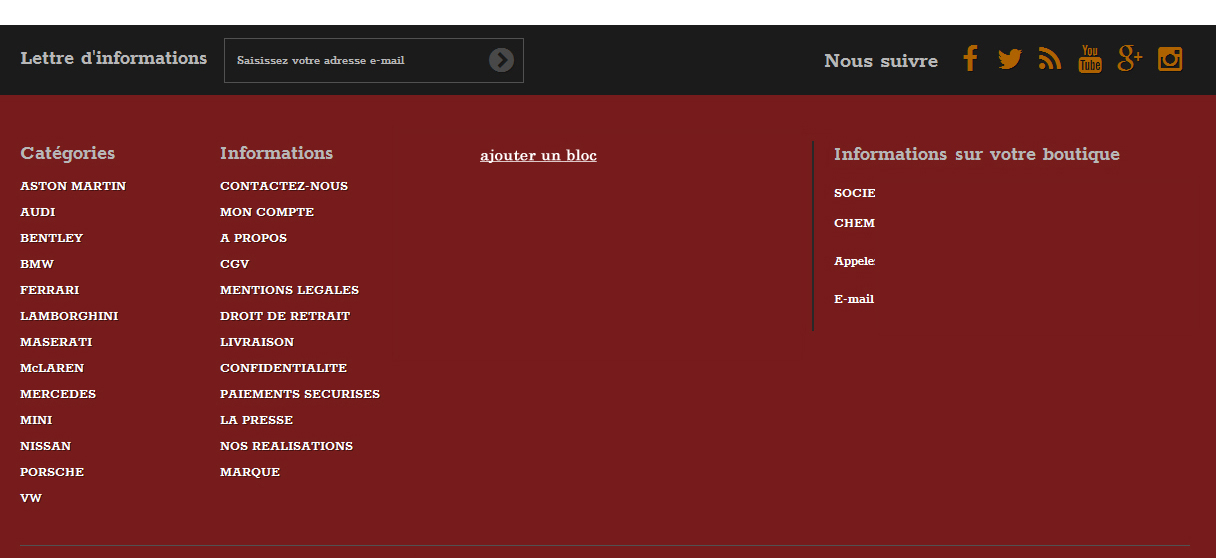
Task: Open LA PRESSE page
Action: point(257,420)
